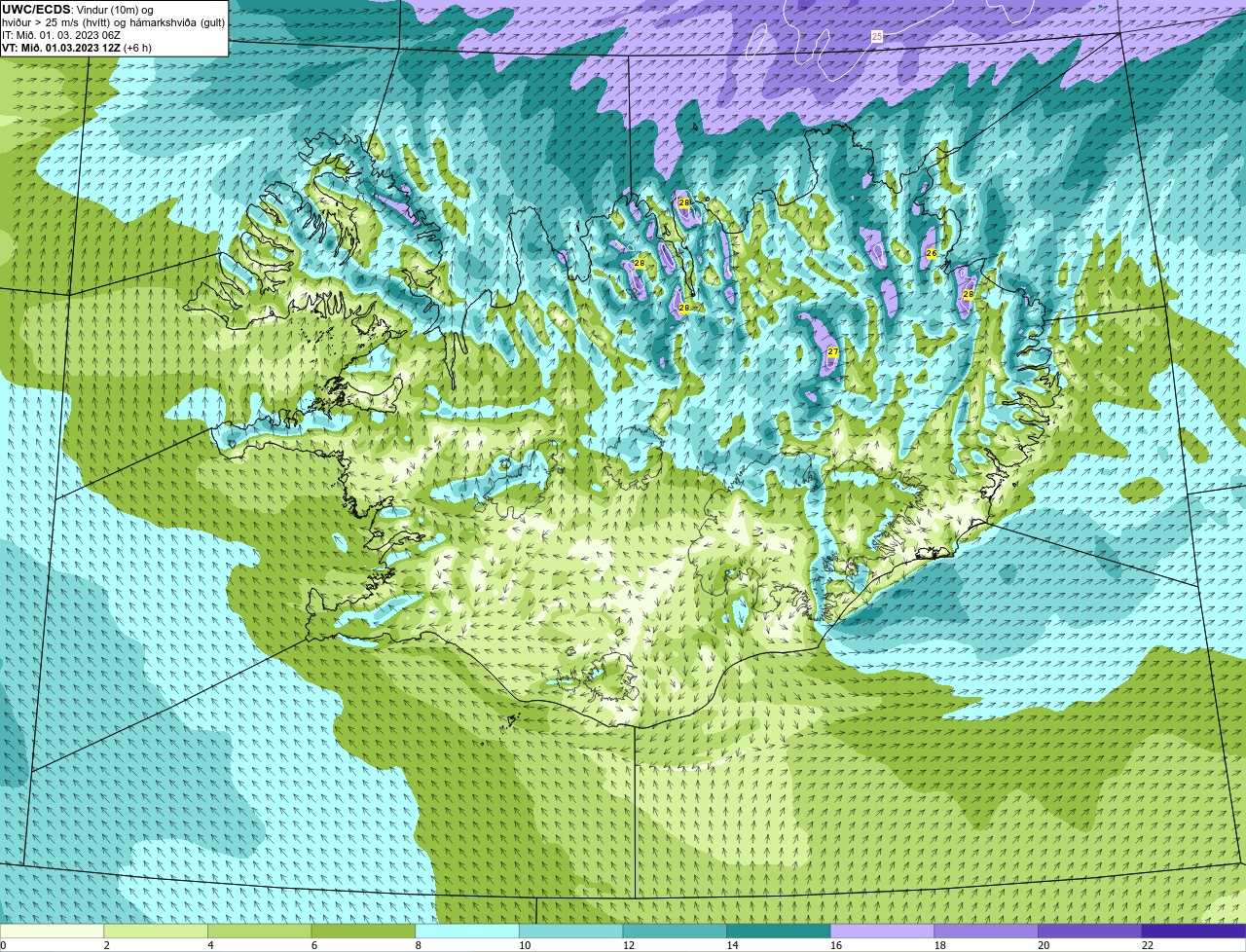Pick the deep indigo above-22 m/s swatch
Image resolution: width=1246 pixels, height=952 pixels.
click(x=1193, y=931)
